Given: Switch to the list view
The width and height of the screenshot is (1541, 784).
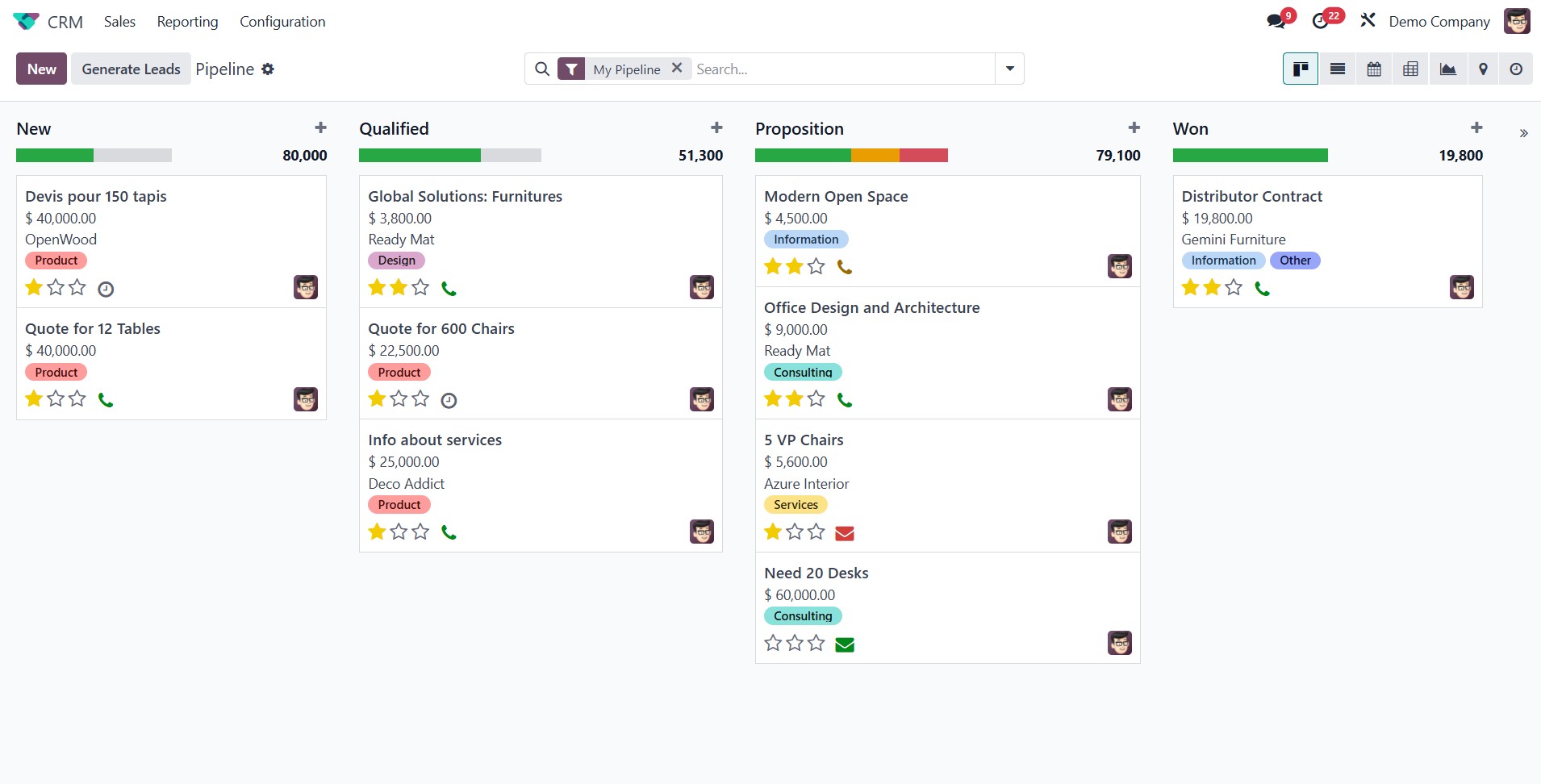Looking at the screenshot, I should tap(1336, 69).
